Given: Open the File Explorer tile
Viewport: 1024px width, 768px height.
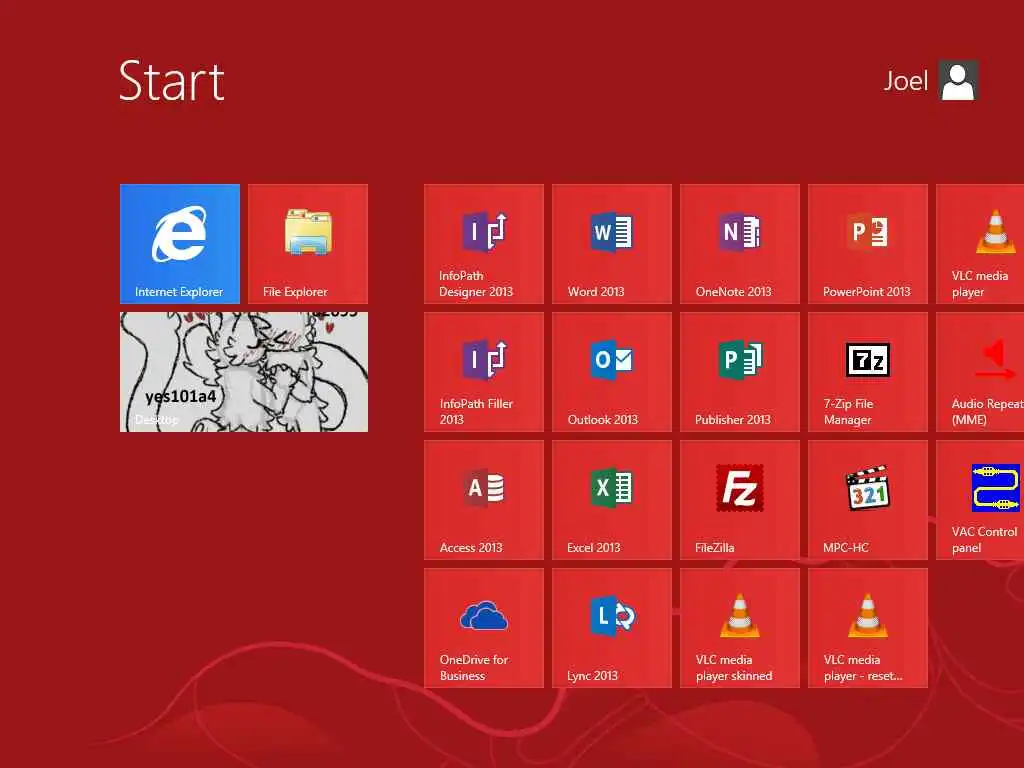Looking at the screenshot, I should click(x=308, y=244).
